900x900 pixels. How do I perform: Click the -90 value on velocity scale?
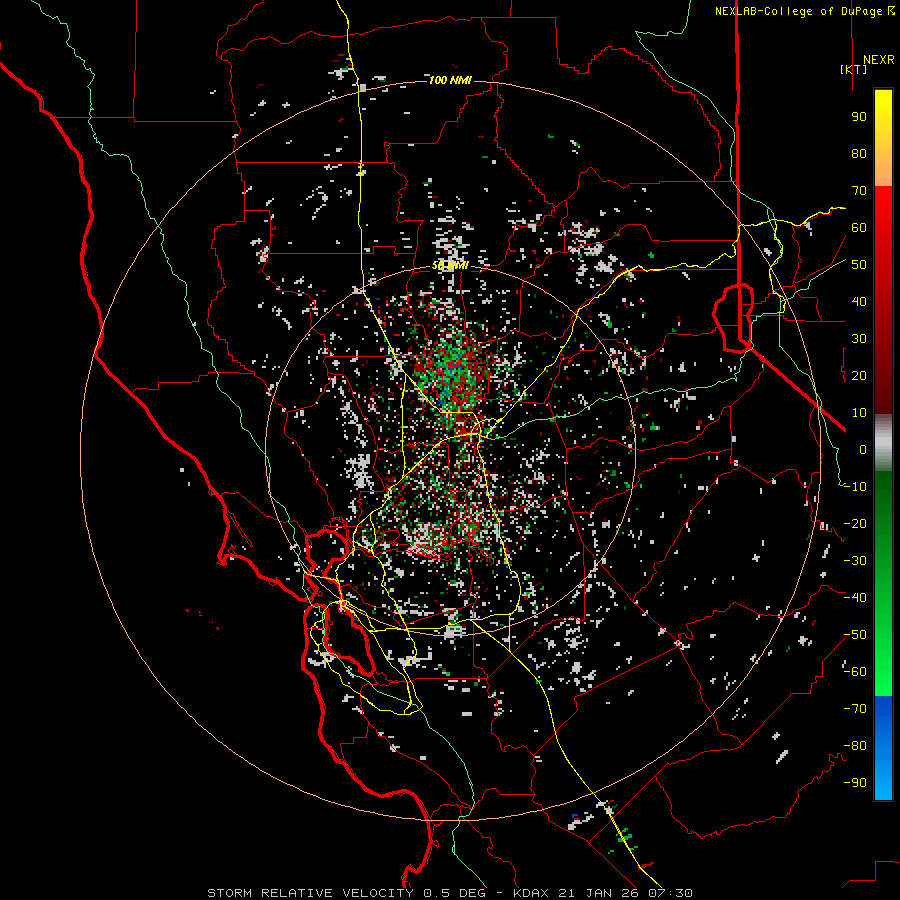tap(855, 783)
